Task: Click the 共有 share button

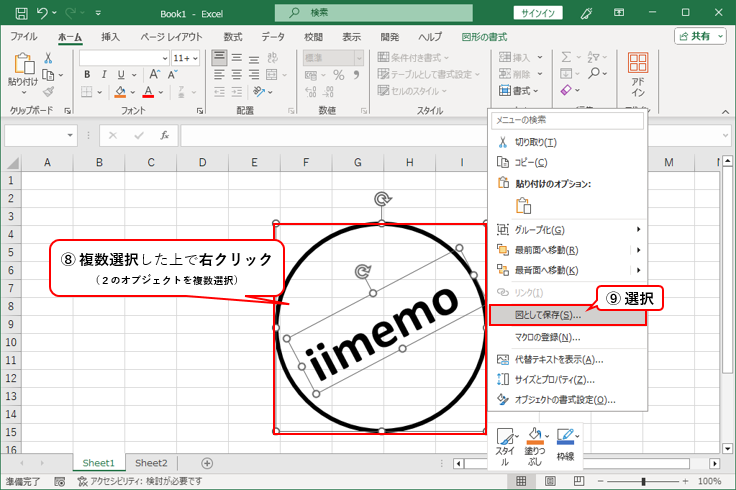Action: coord(700,37)
